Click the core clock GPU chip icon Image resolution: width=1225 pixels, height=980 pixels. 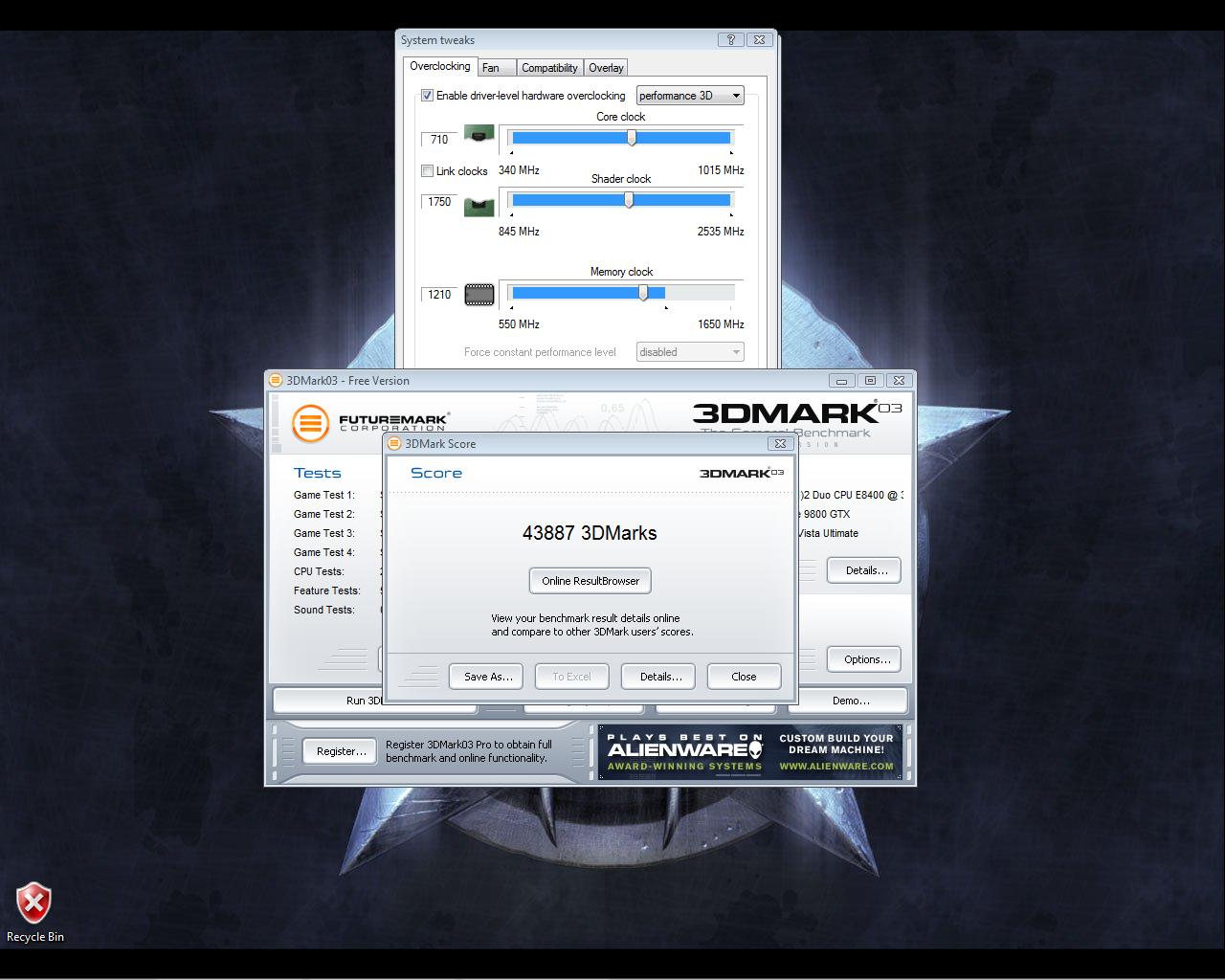point(479,133)
